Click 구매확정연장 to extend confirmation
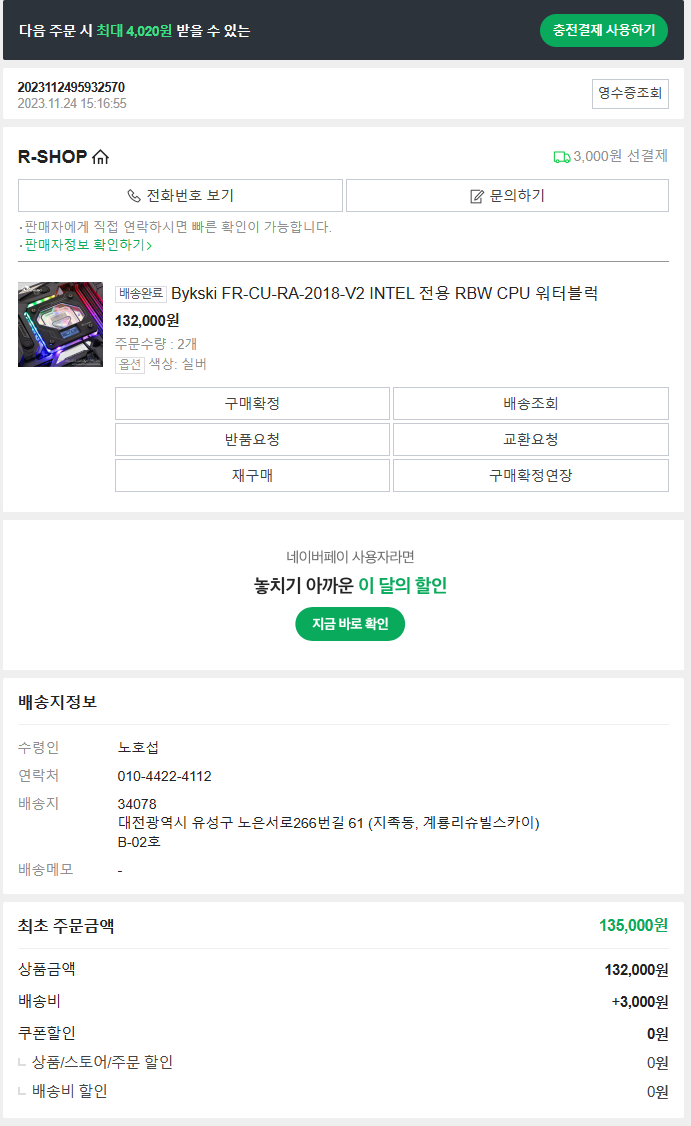Screen dimensions: 691x1126 pyautogui.click(x=530, y=476)
